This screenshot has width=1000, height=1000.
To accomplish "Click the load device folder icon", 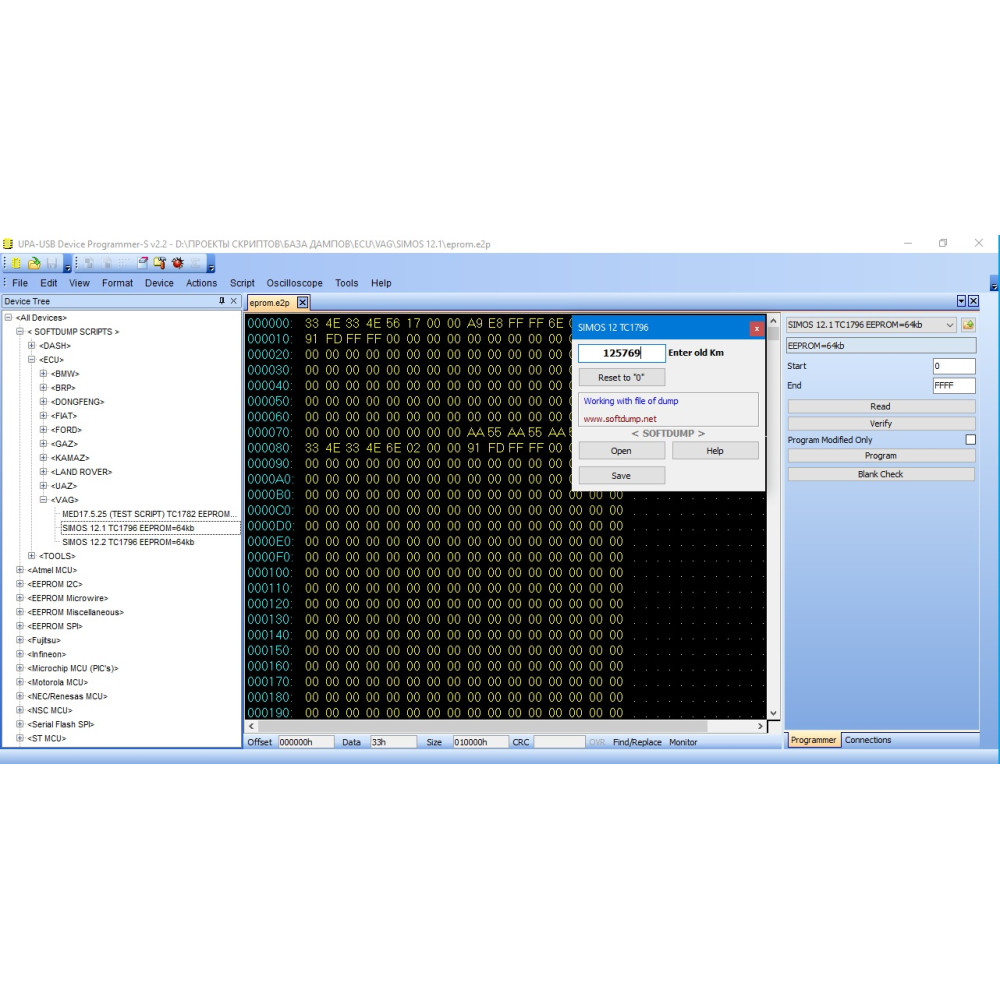I will pos(968,325).
